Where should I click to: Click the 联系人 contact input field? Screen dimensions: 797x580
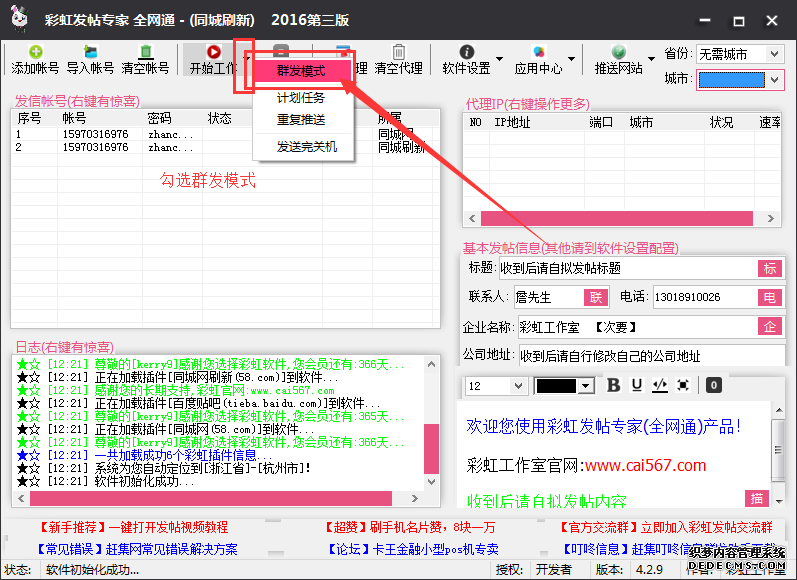tap(549, 297)
